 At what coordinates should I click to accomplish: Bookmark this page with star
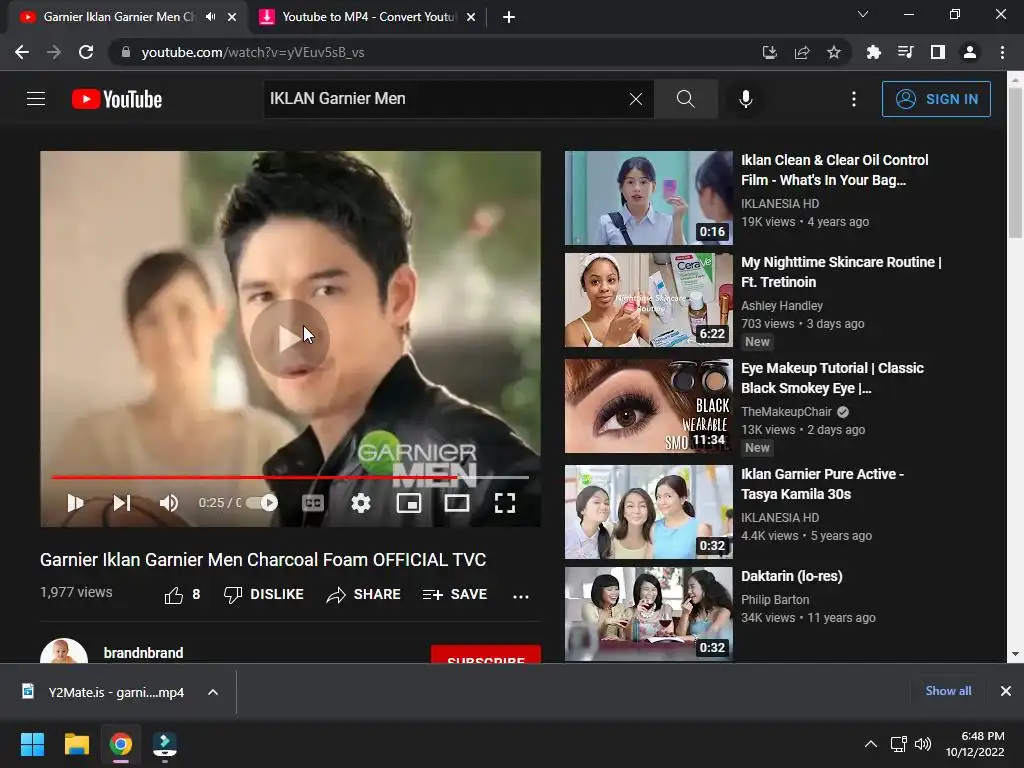pos(833,52)
